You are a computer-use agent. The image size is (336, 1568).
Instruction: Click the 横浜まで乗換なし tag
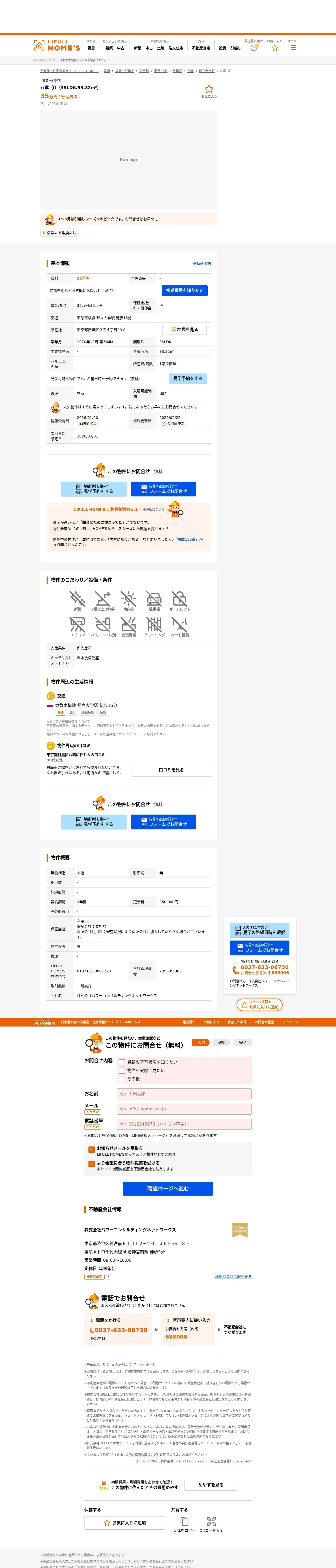coord(59,233)
